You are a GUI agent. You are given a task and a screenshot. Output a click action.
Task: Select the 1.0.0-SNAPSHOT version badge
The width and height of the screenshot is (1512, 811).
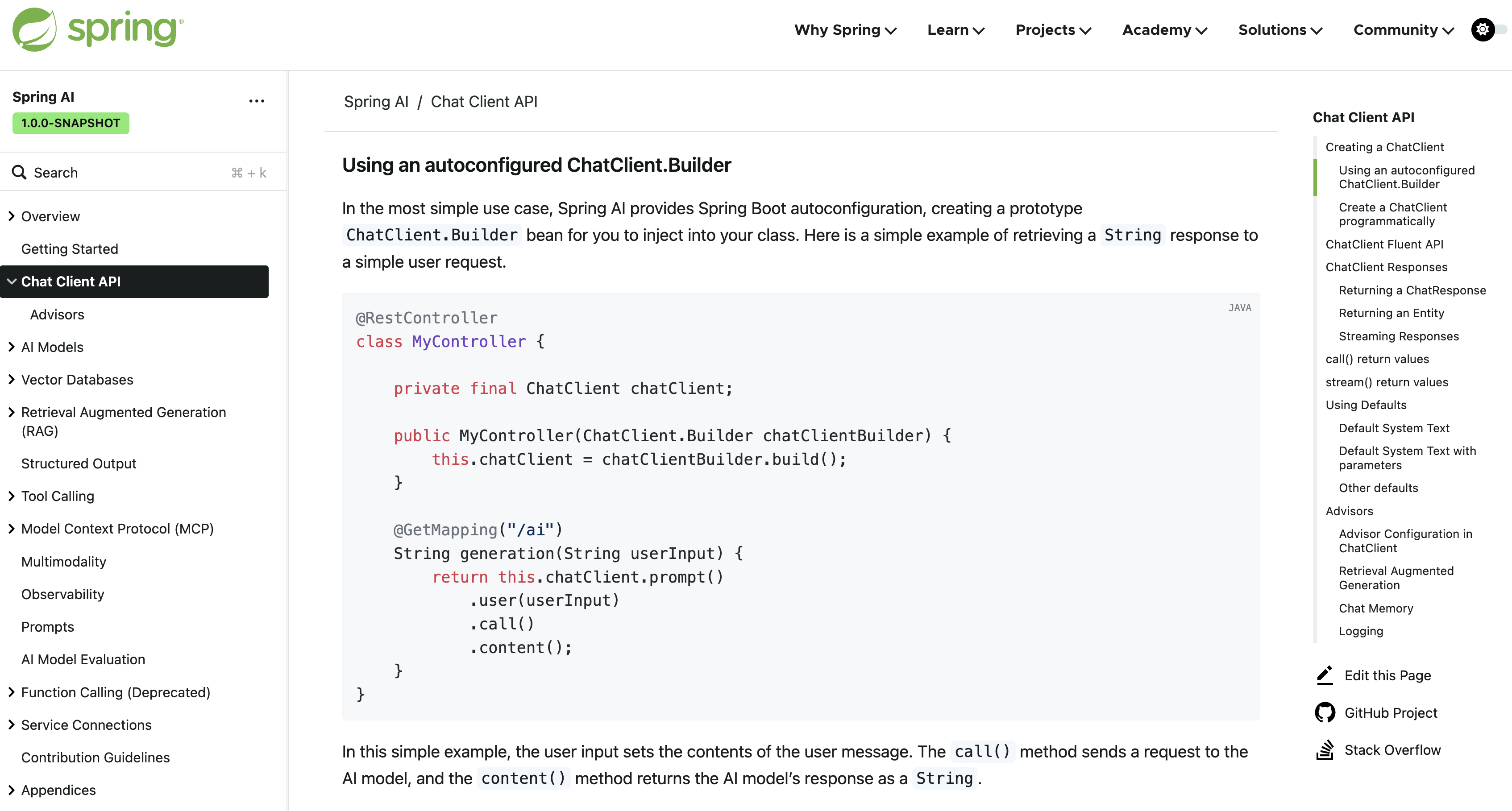click(x=71, y=123)
